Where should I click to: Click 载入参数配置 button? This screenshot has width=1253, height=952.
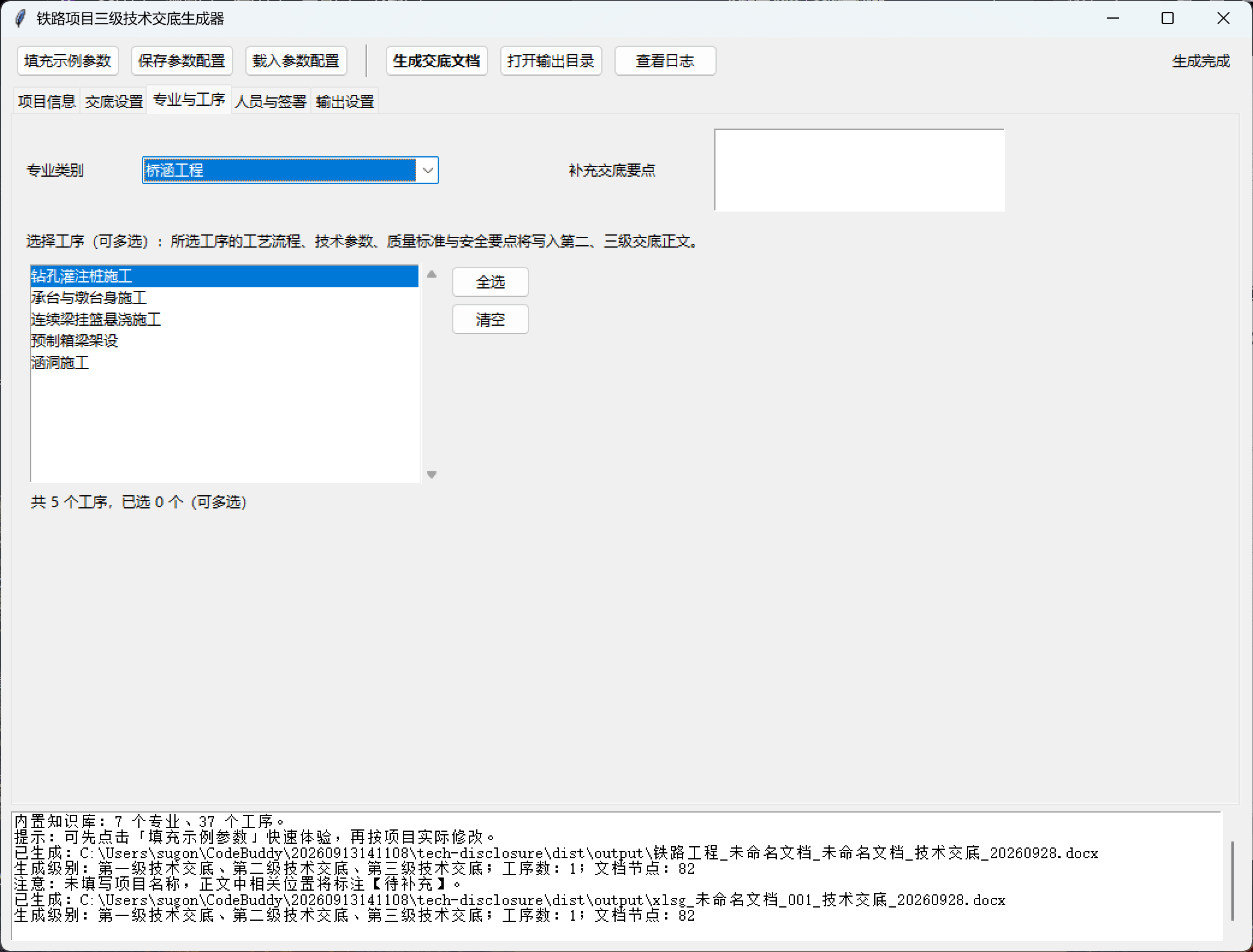coord(296,61)
